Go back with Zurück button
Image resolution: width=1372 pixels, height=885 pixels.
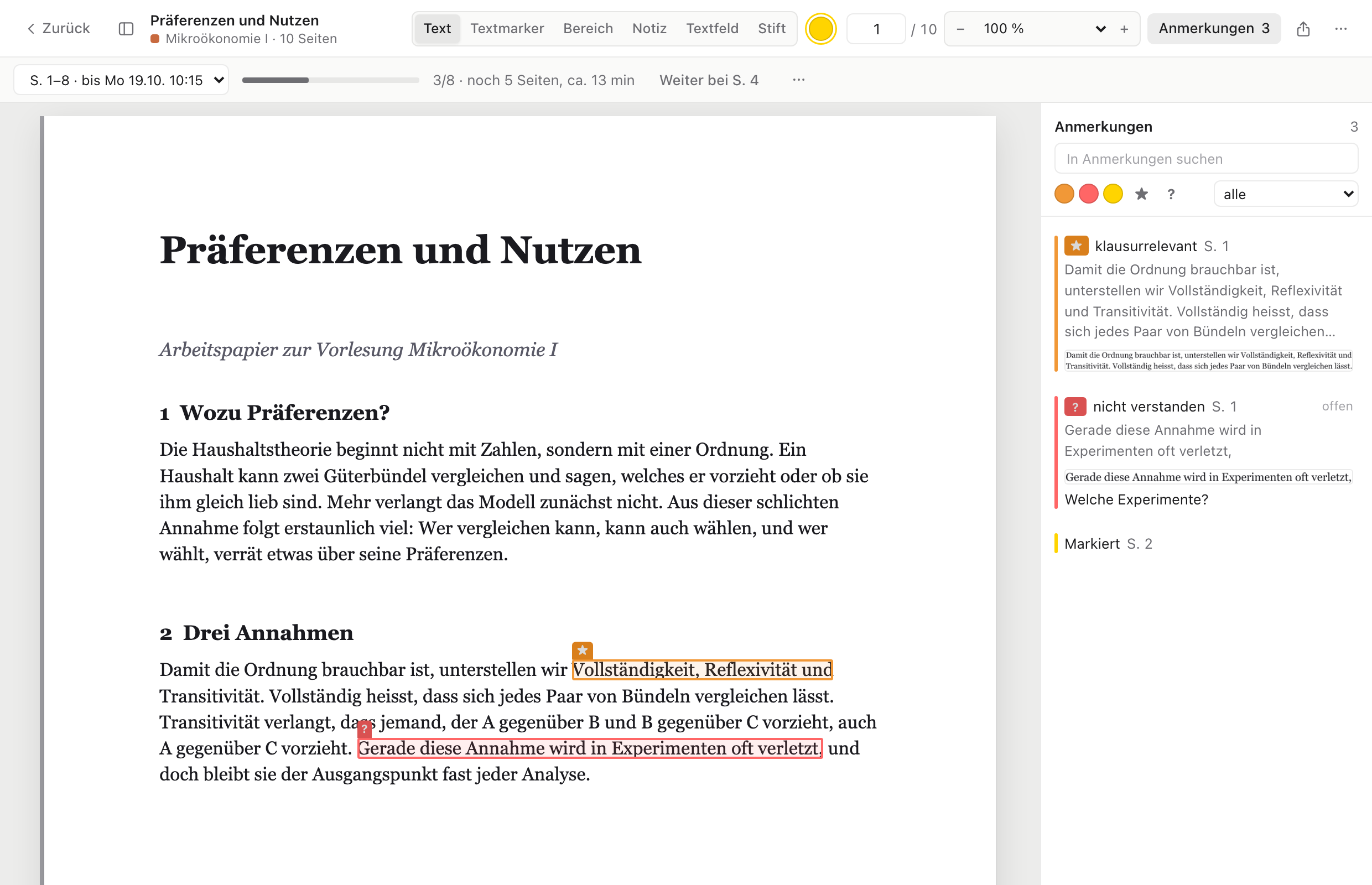pos(59,29)
